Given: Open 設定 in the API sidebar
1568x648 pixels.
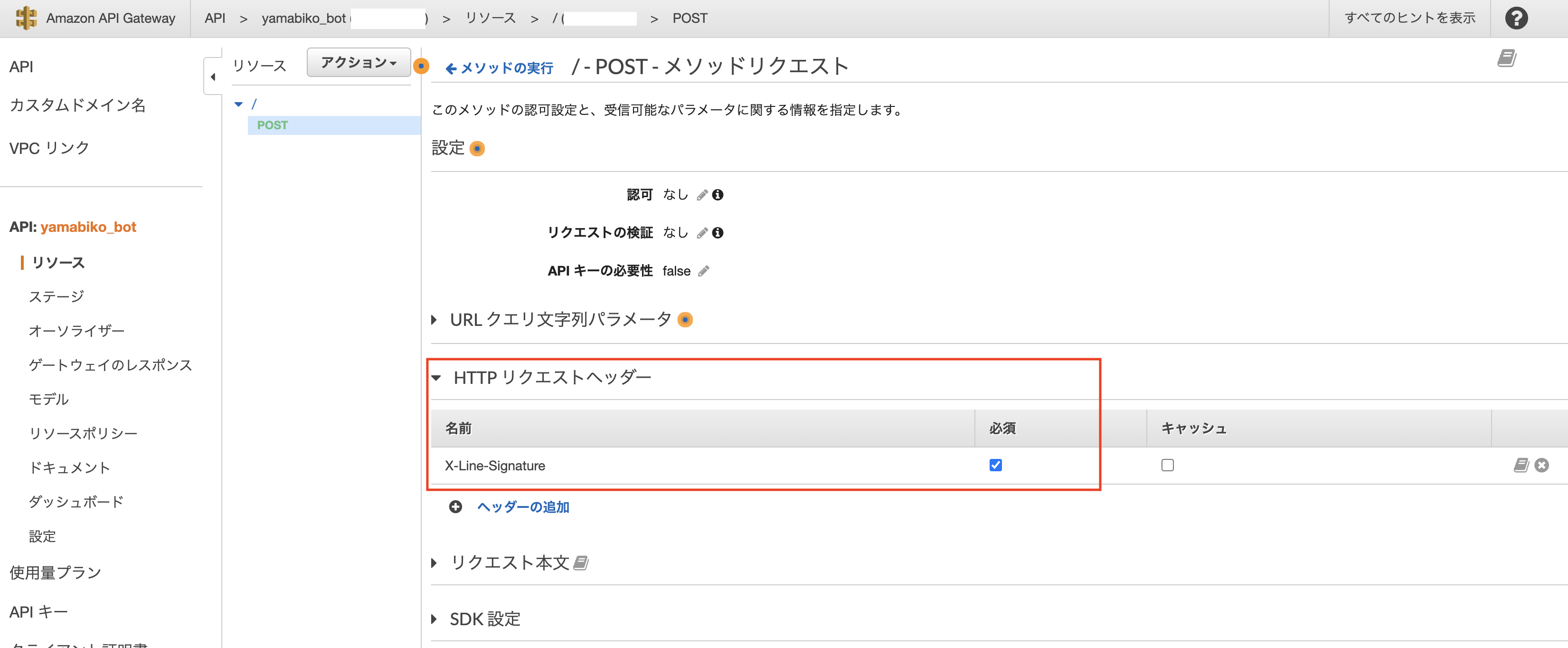Looking at the screenshot, I should (x=43, y=536).
